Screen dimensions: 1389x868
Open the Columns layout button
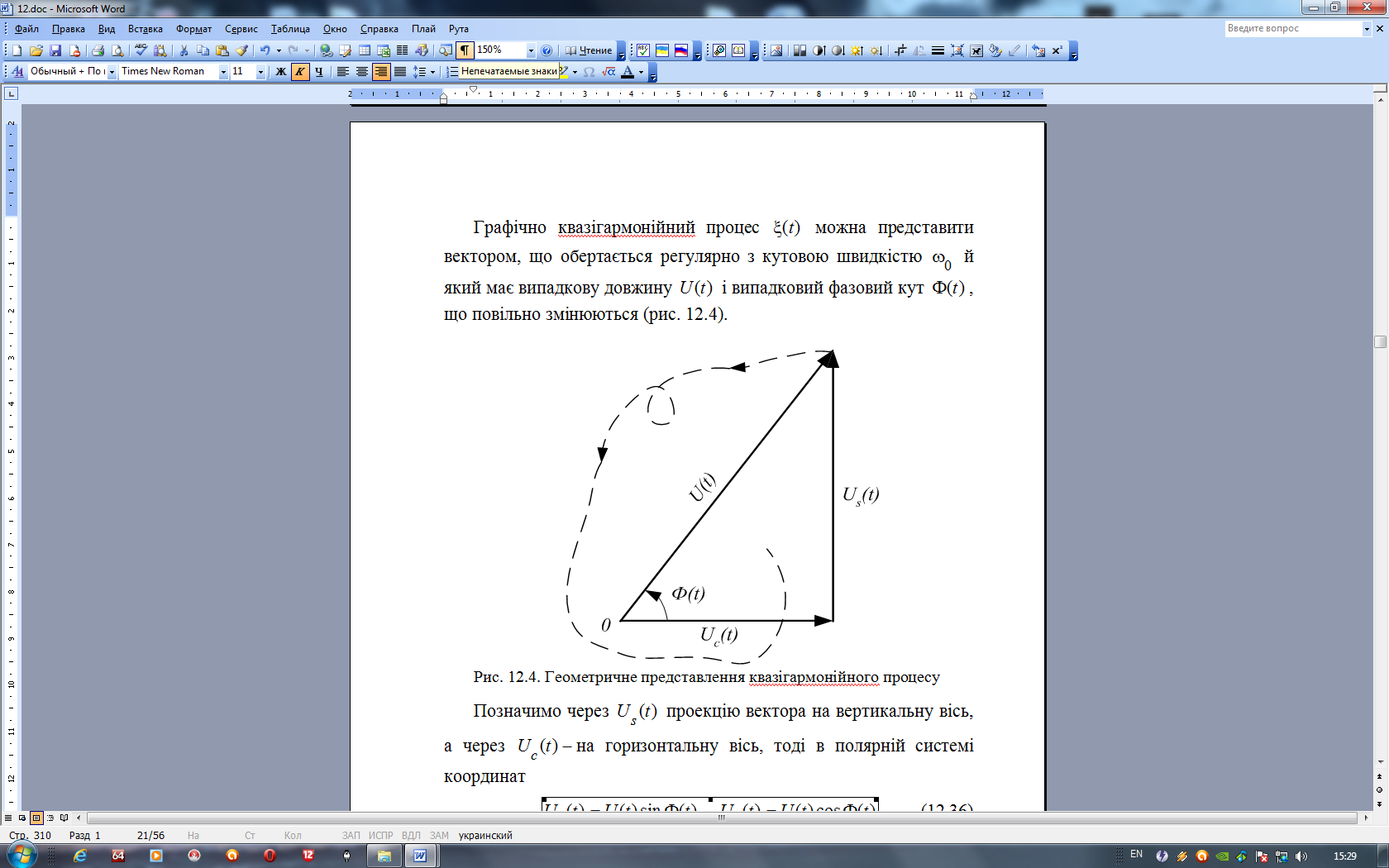[x=403, y=50]
